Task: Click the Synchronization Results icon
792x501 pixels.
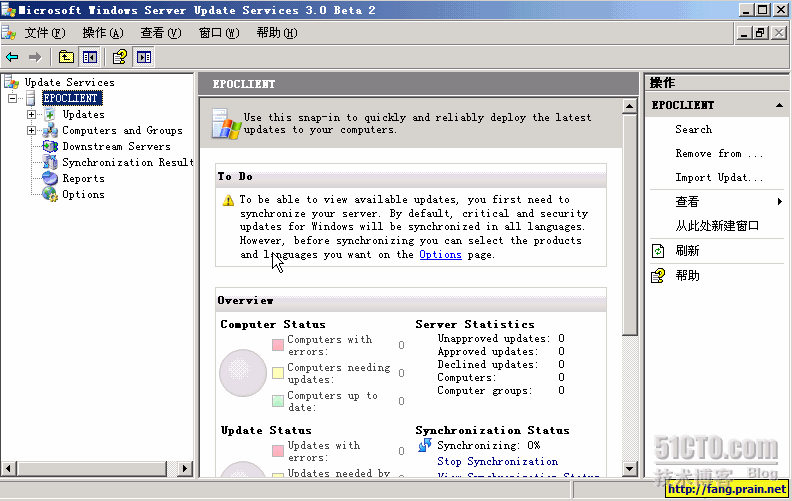Action: pyautogui.click(x=50, y=163)
